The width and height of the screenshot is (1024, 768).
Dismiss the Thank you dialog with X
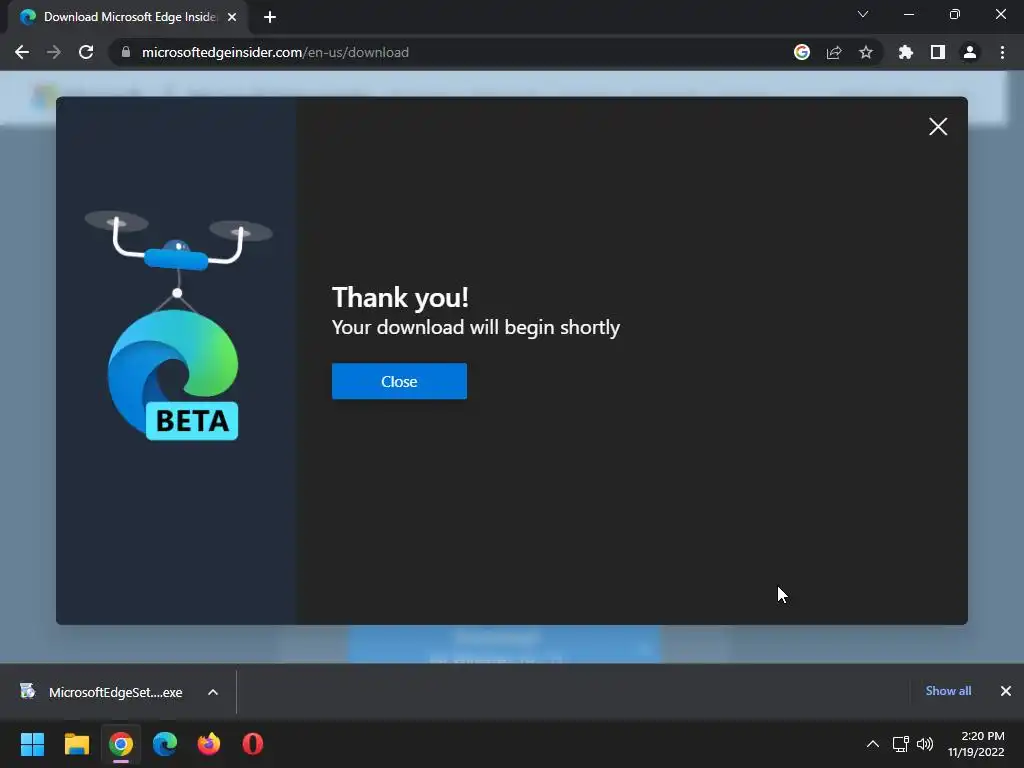point(938,127)
